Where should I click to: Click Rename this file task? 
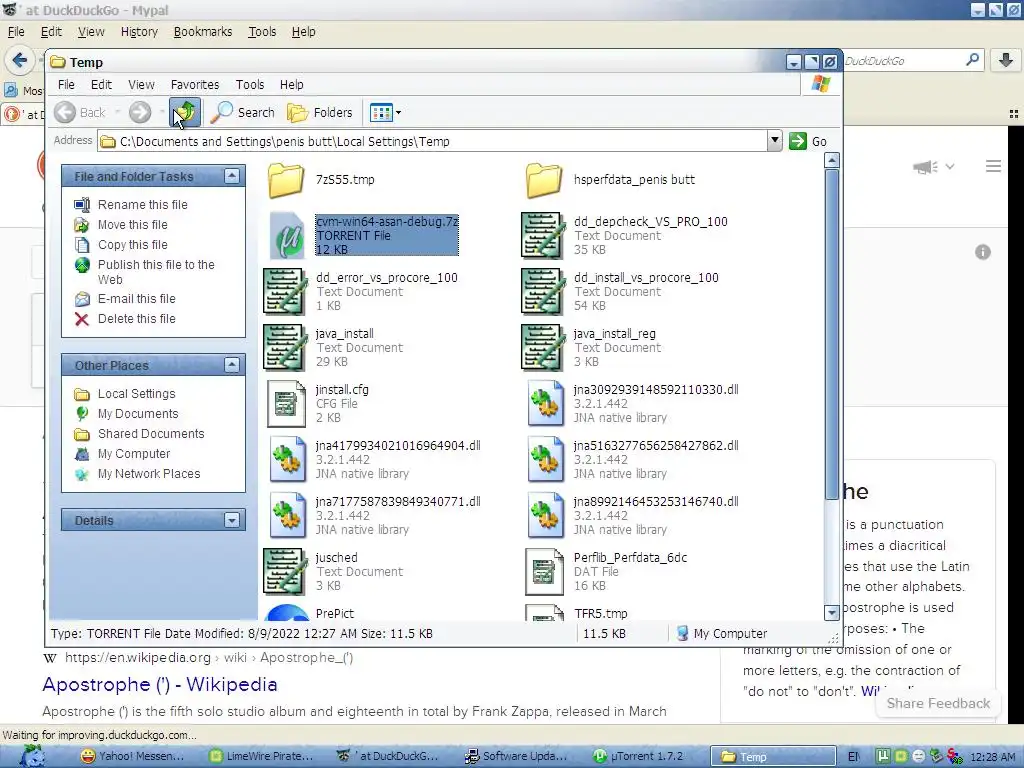tap(142, 204)
